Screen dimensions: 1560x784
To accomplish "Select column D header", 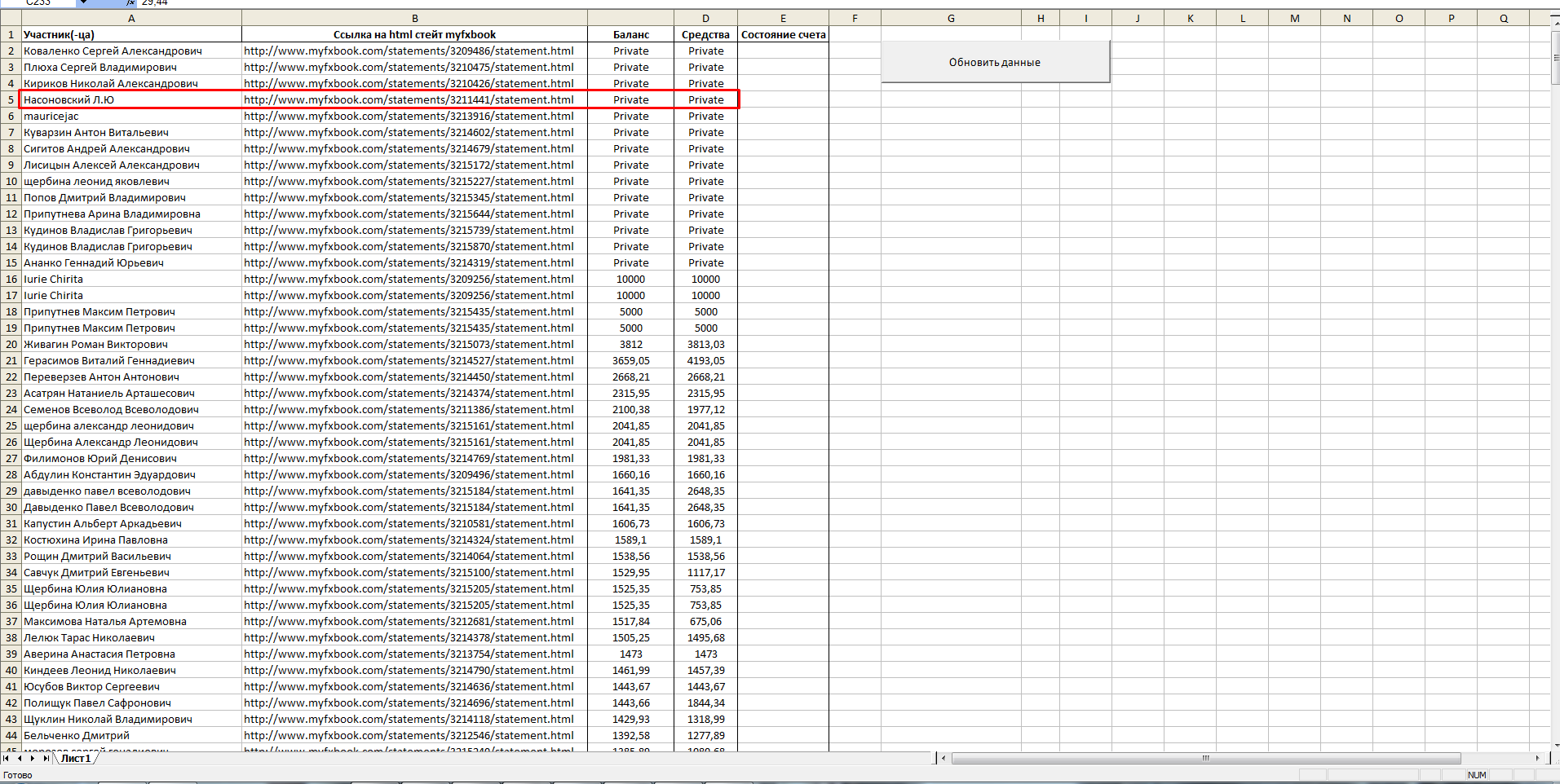I will pyautogui.click(x=705, y=18).
